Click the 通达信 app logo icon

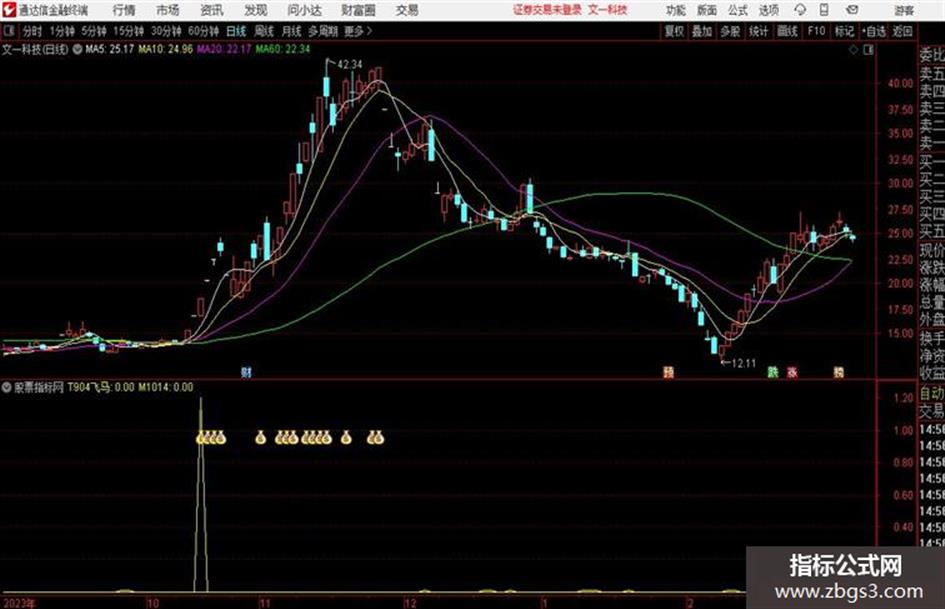pos(8,10)
